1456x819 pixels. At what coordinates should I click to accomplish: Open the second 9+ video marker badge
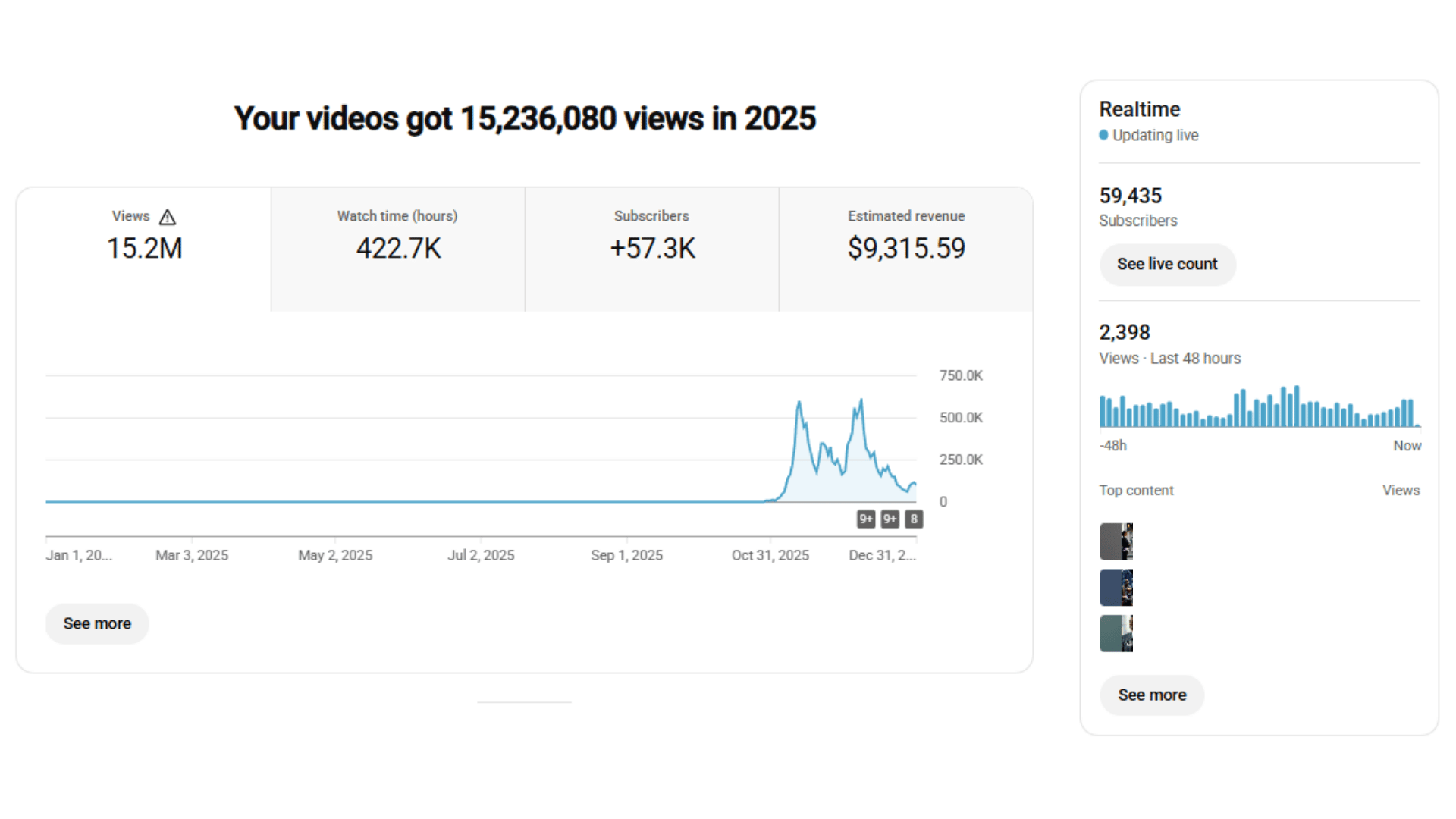890,519
